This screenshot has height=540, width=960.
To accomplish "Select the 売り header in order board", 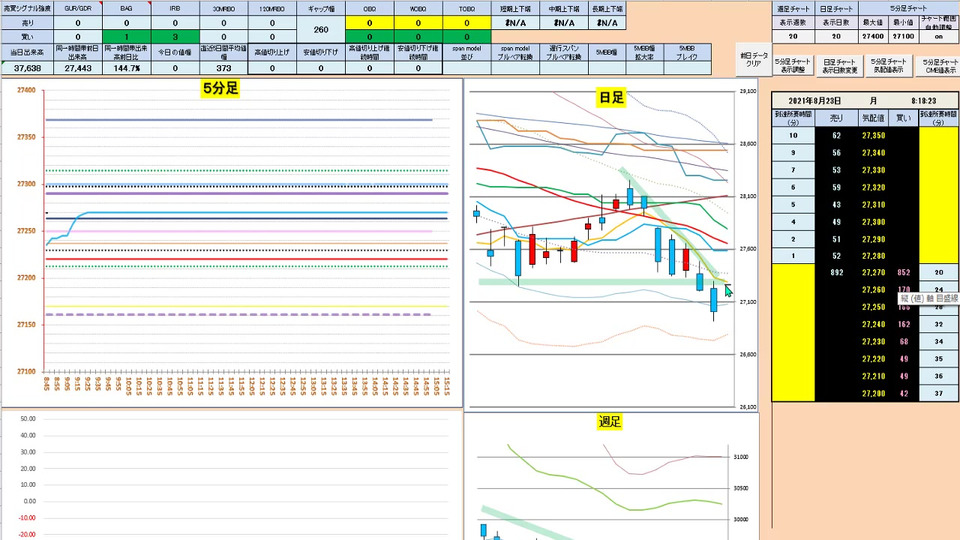I will (x=836, y=118).
